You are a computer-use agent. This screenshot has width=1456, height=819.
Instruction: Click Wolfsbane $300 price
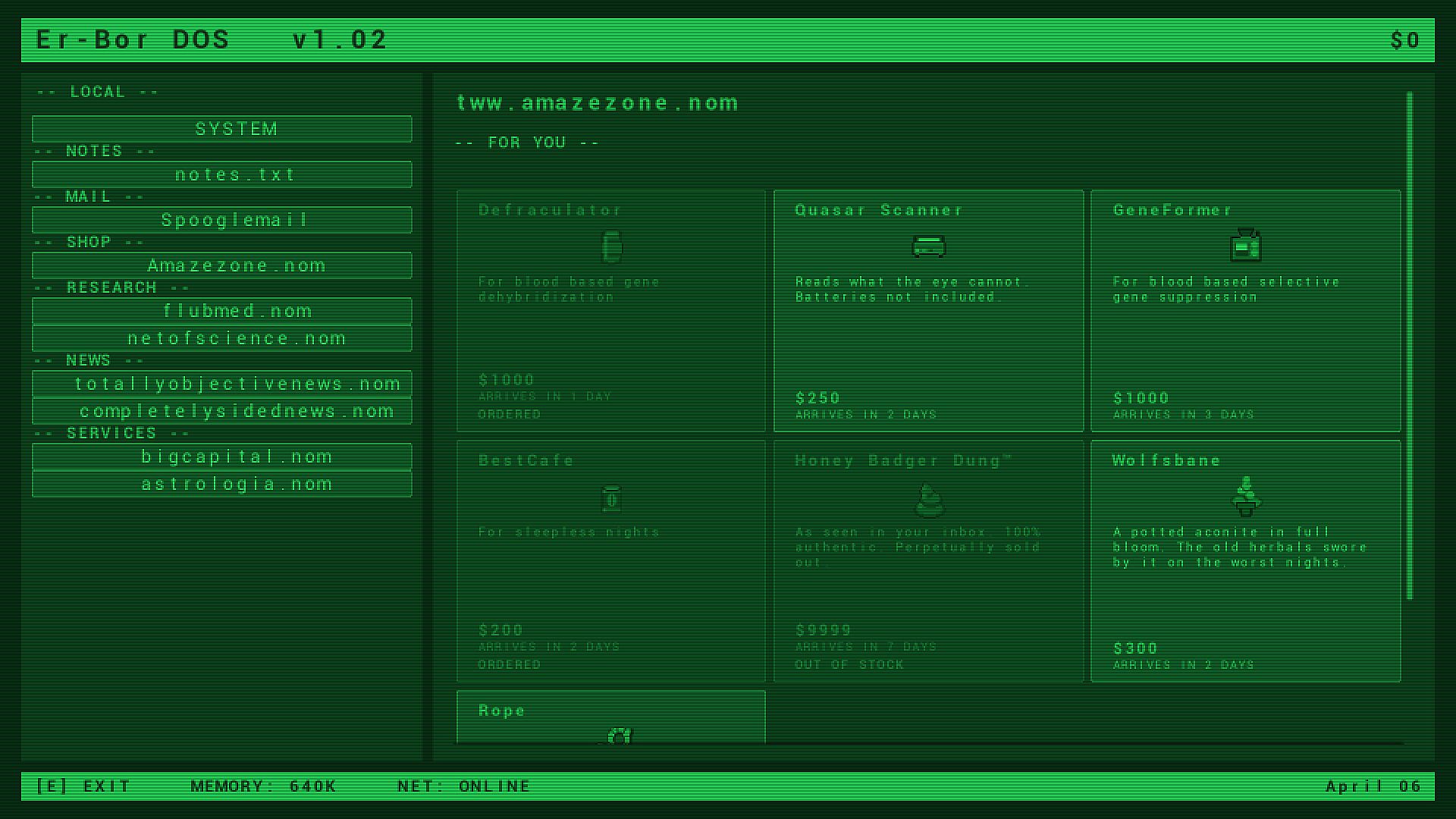pos(1135,648)
